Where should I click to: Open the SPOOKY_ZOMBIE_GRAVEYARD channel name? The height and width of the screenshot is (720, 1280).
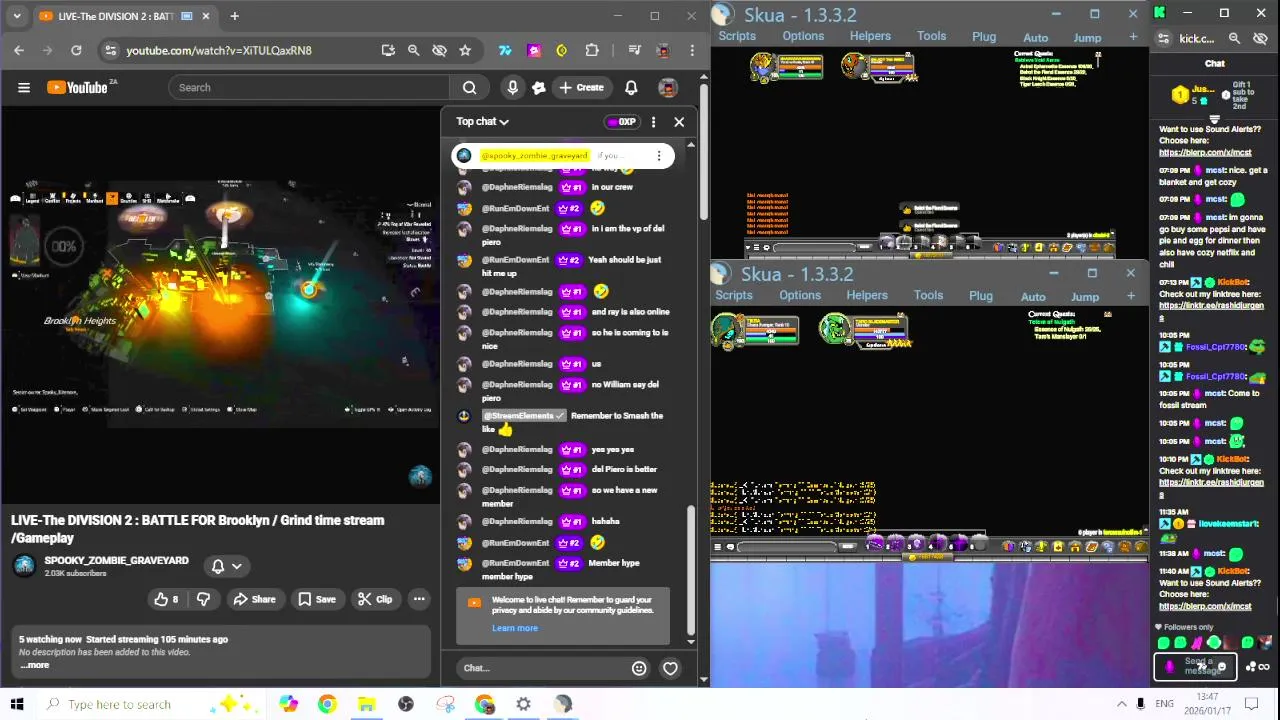116,560
